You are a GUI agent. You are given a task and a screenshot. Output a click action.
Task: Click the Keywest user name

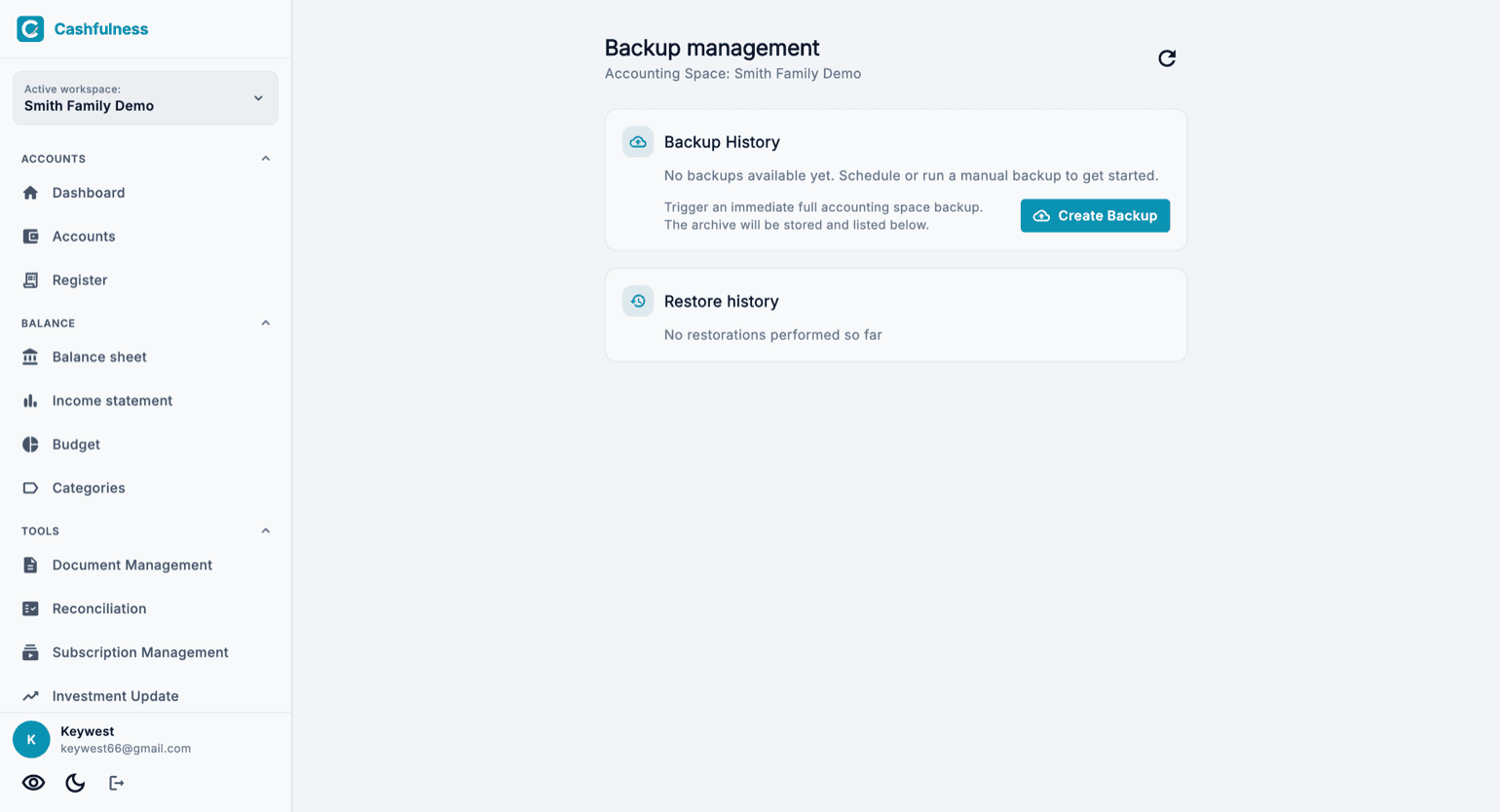click(x=88, y=731)
